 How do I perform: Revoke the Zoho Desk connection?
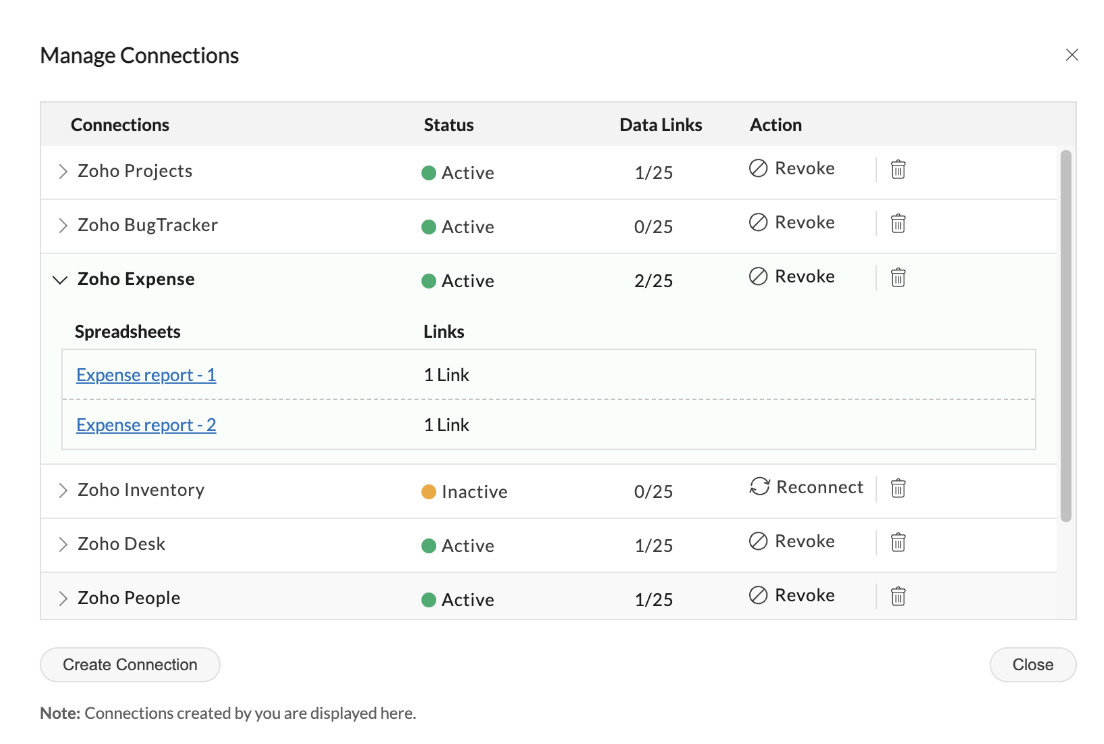point(792,542)
